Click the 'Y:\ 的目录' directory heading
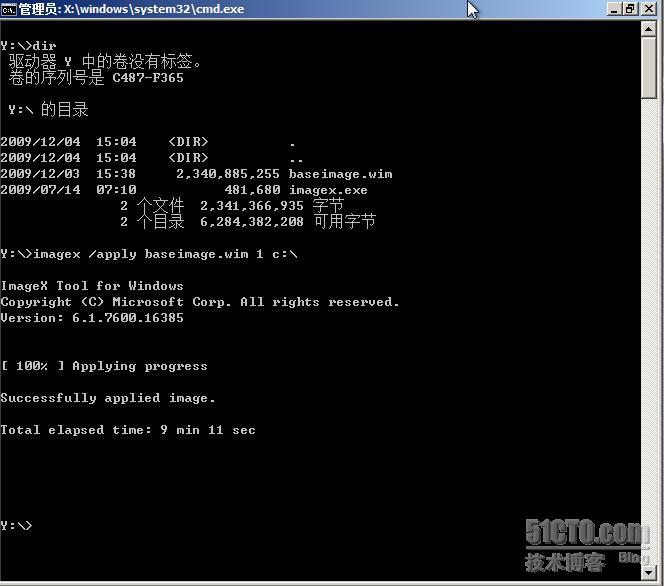The width and height of the screenshot is (664, 586). (48, 110)
